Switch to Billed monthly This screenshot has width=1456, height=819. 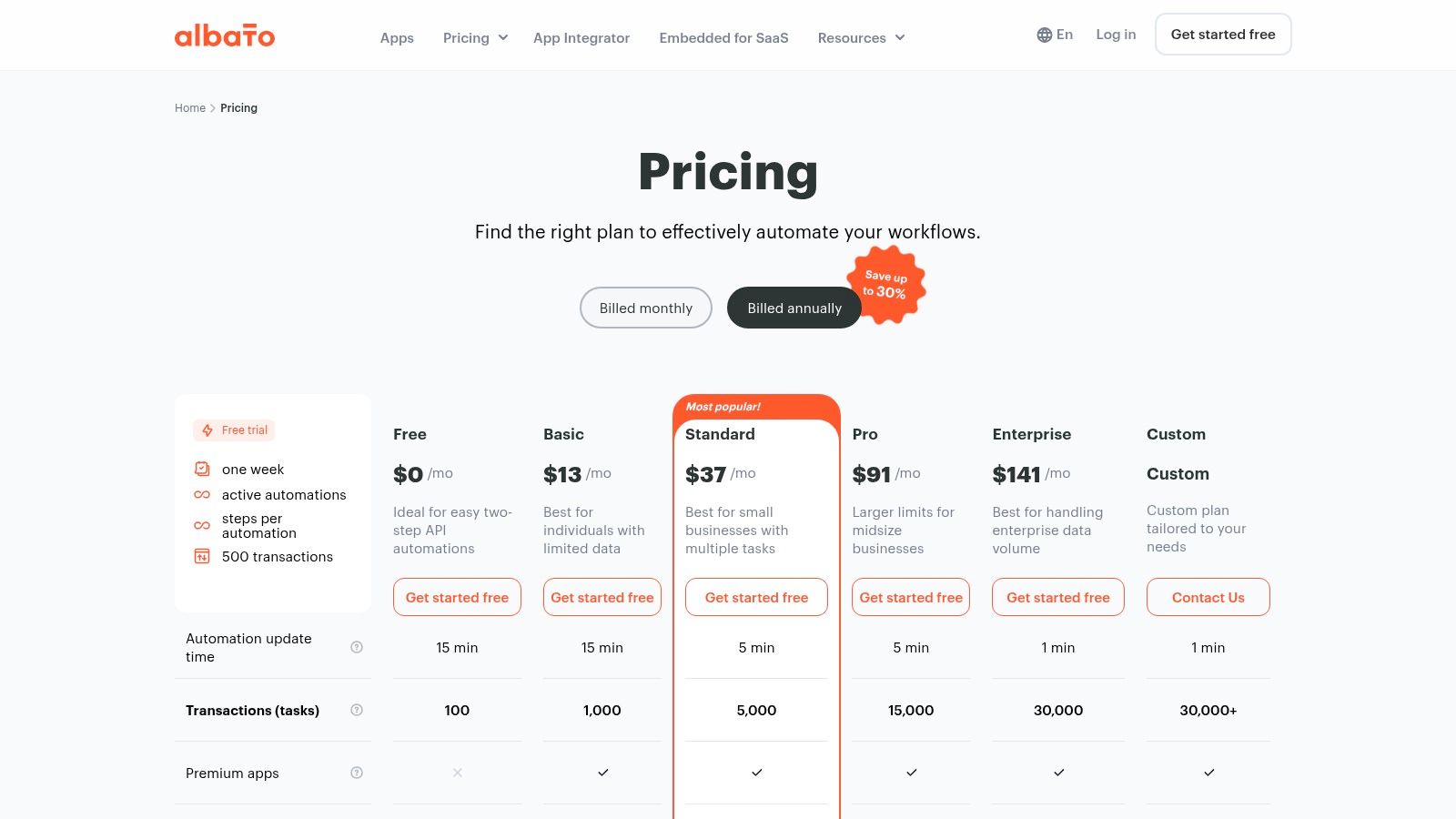pyautogui.click(x=645, y=308)
